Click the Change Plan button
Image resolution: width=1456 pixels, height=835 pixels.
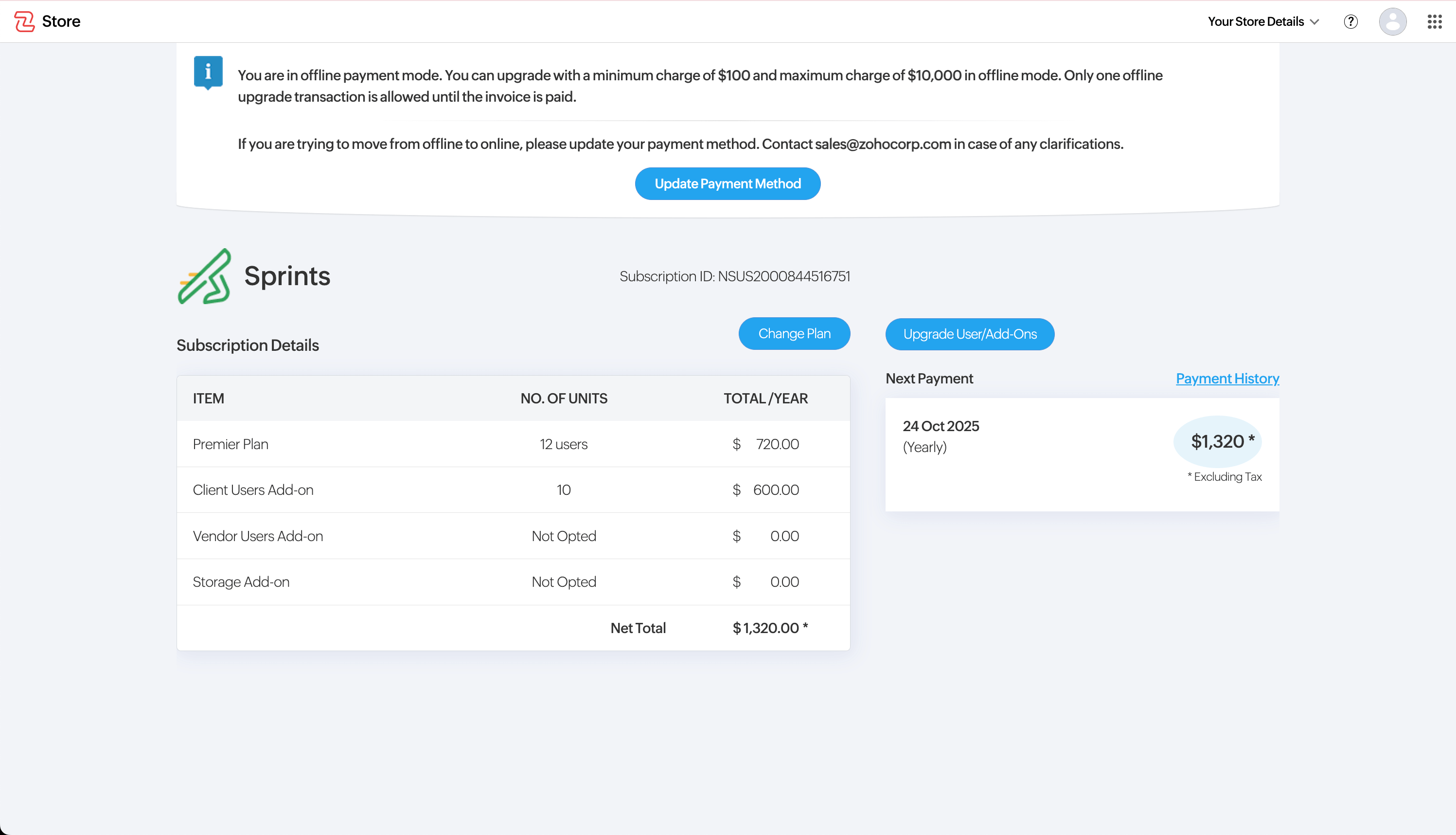coord(794,333)
